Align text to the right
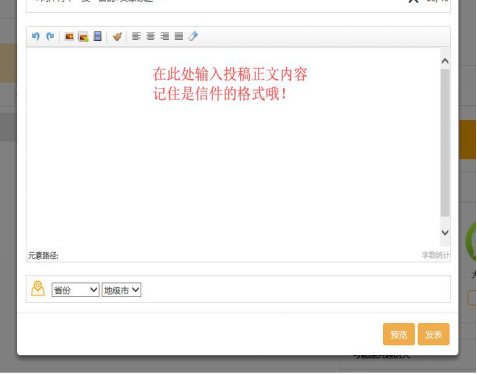477x375 pixels. click(165, 36)
